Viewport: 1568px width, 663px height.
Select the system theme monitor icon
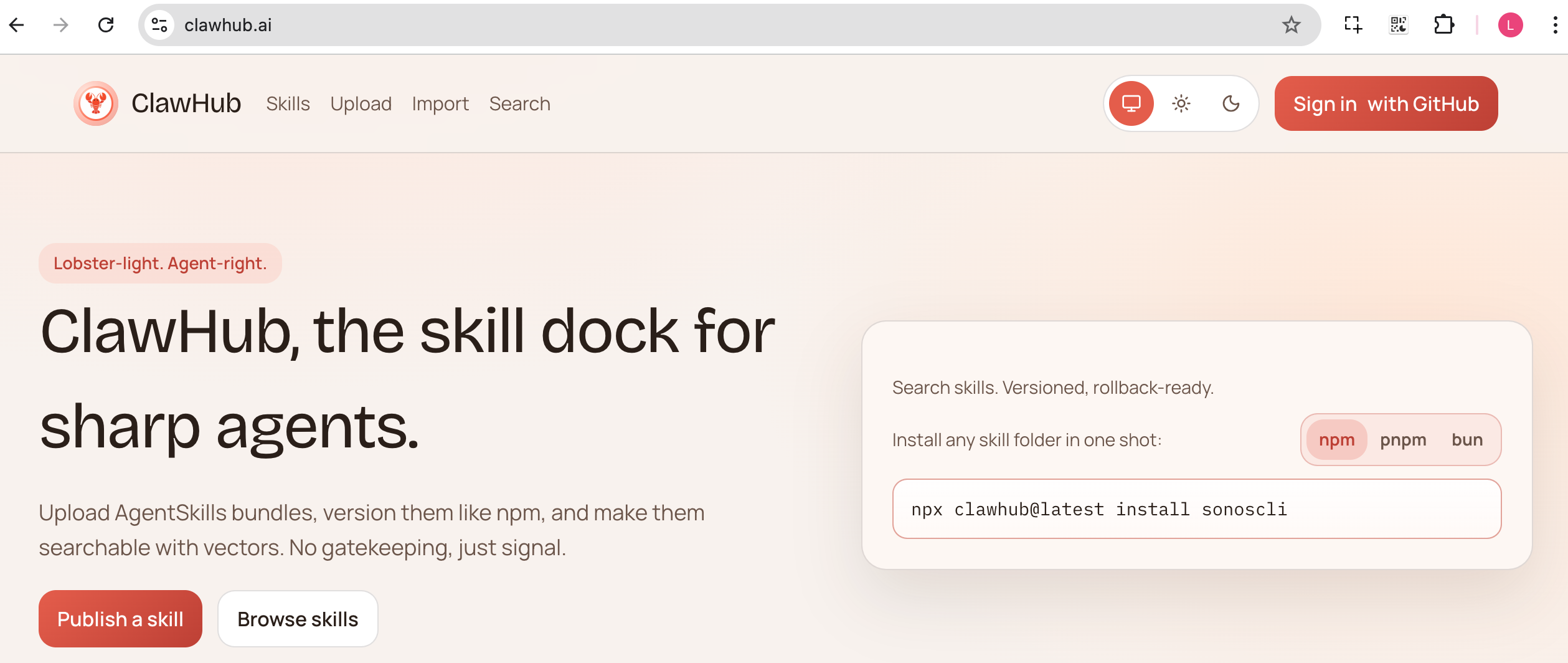click(1130, 103)
